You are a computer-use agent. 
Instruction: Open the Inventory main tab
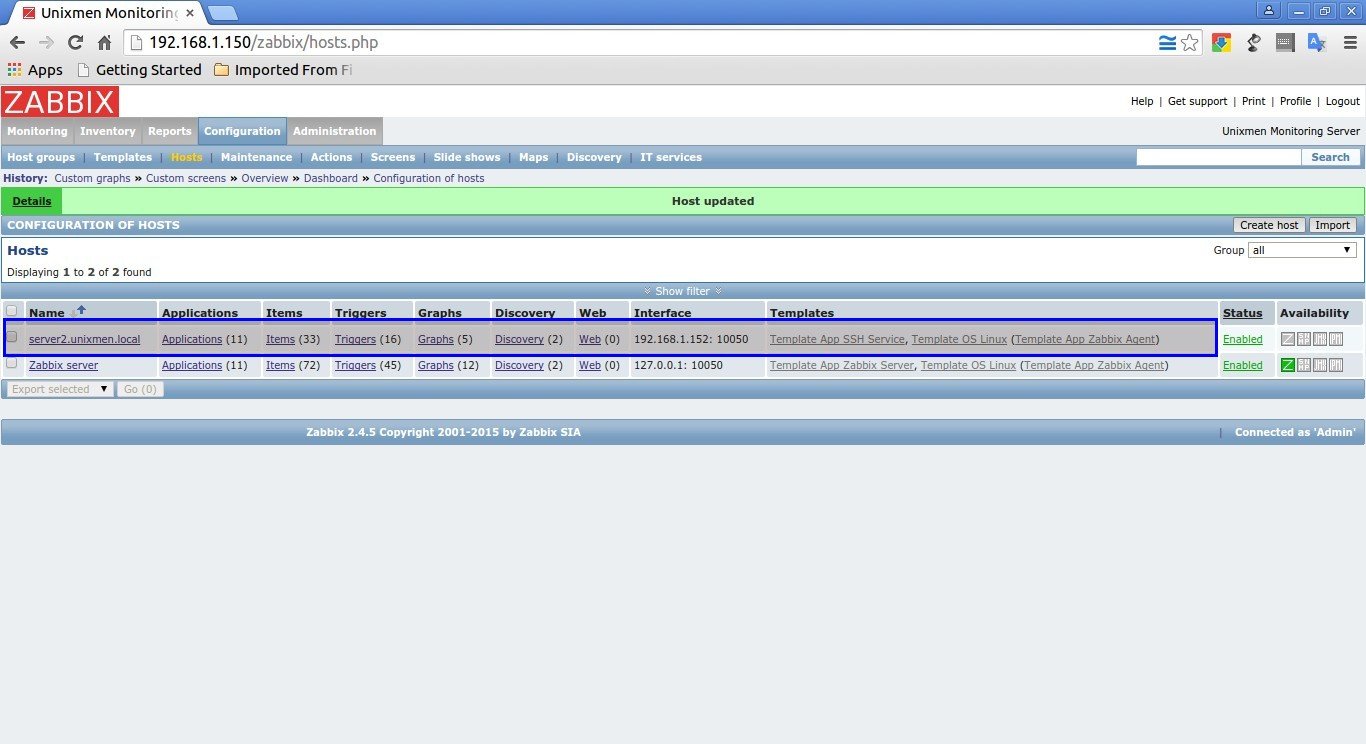(x=108, y=131)
